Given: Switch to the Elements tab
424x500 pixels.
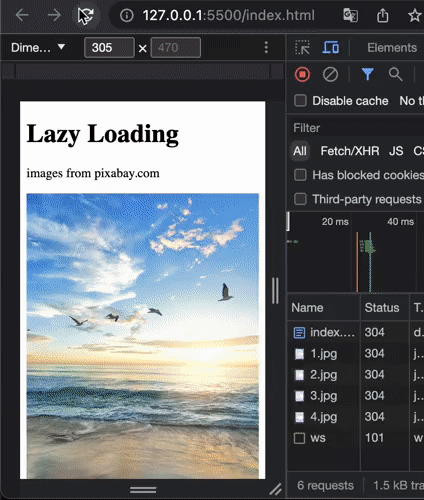Looking at the screenshot, I should coord(392,48).
